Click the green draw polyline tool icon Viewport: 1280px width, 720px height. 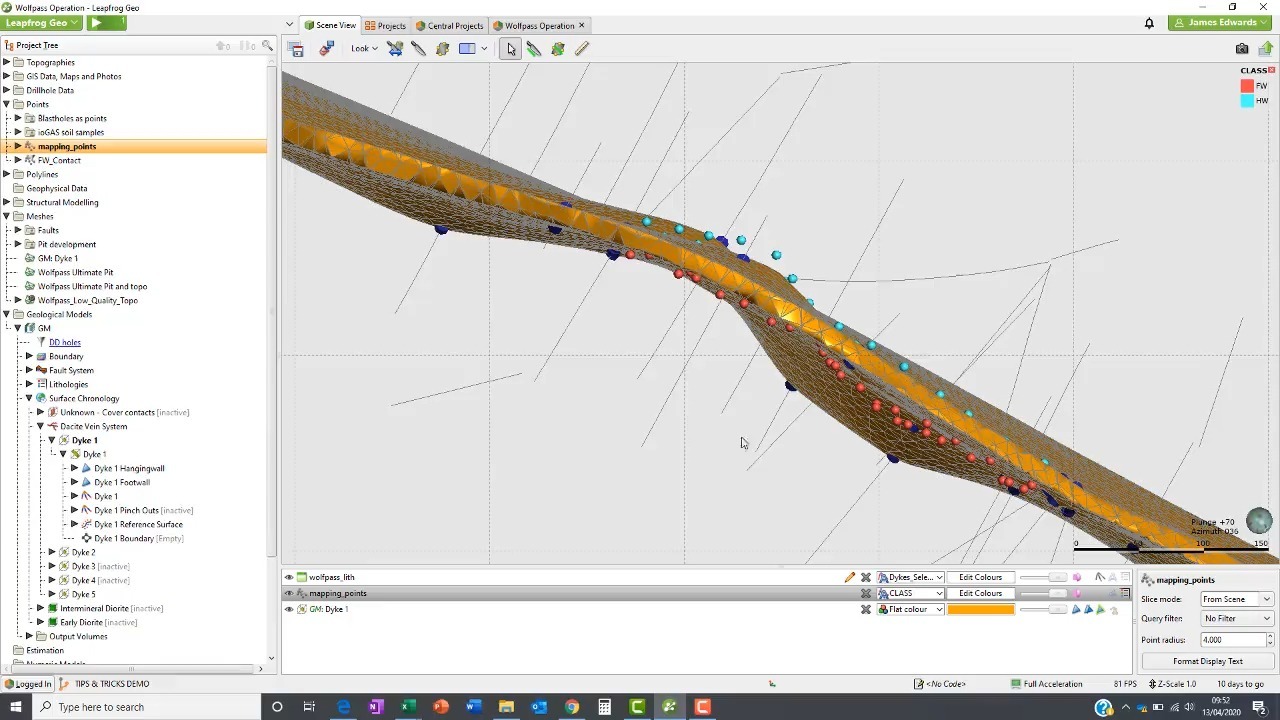558,48
